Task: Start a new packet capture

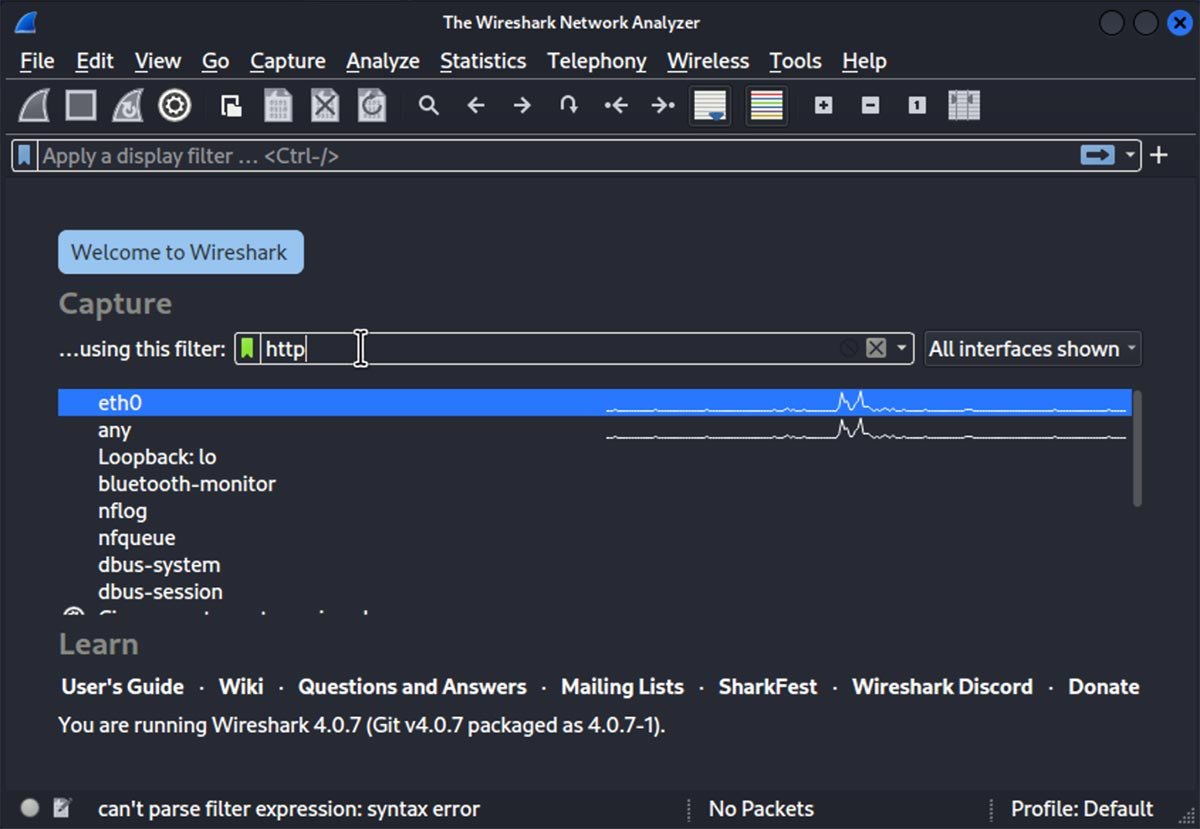Action: tap(33, 105)
